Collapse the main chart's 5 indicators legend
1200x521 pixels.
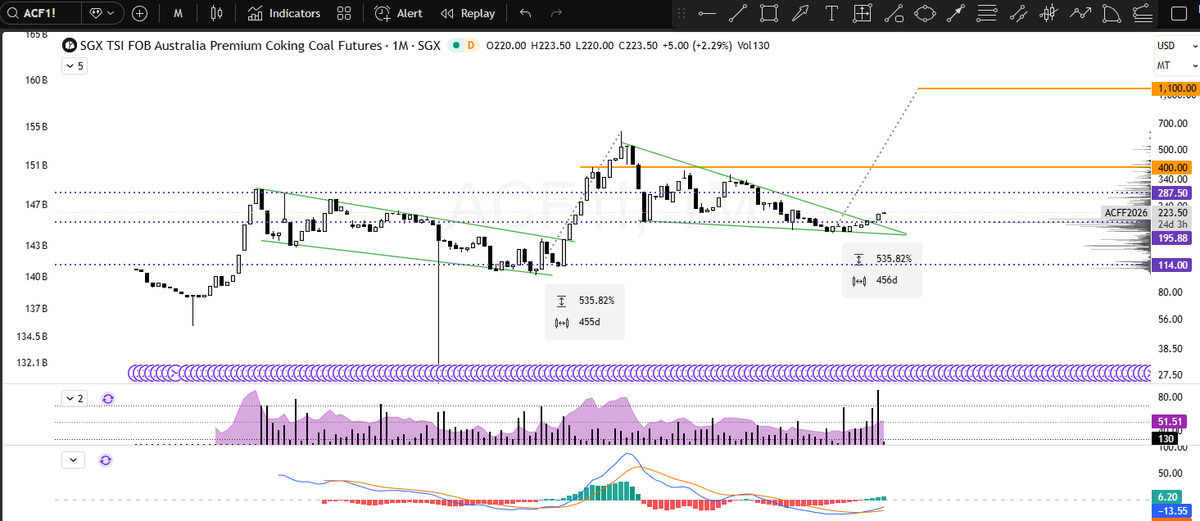[75, 66]
